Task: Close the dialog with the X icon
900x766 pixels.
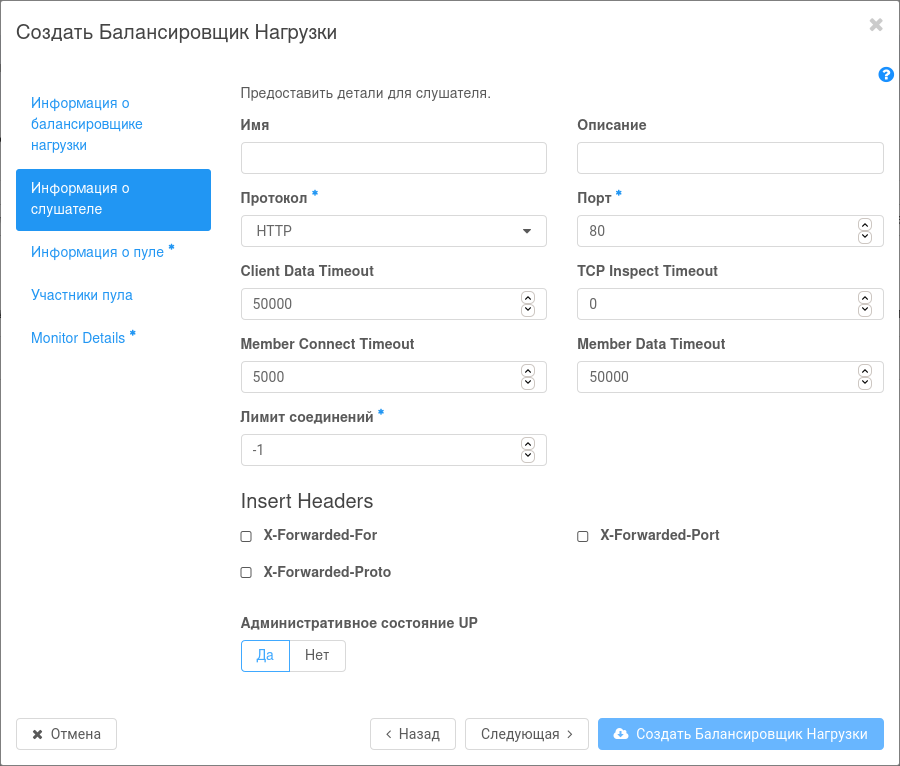Action: [876, 25]
